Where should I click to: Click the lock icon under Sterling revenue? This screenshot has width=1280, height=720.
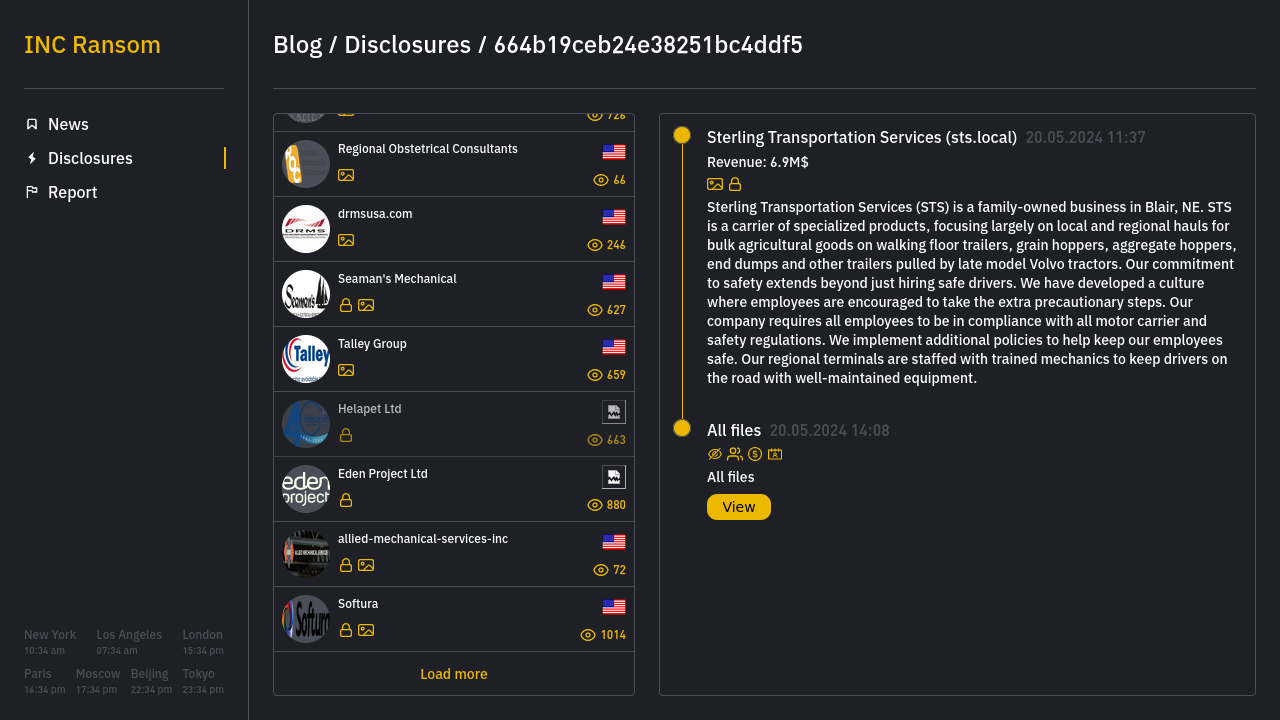(735, 184)
